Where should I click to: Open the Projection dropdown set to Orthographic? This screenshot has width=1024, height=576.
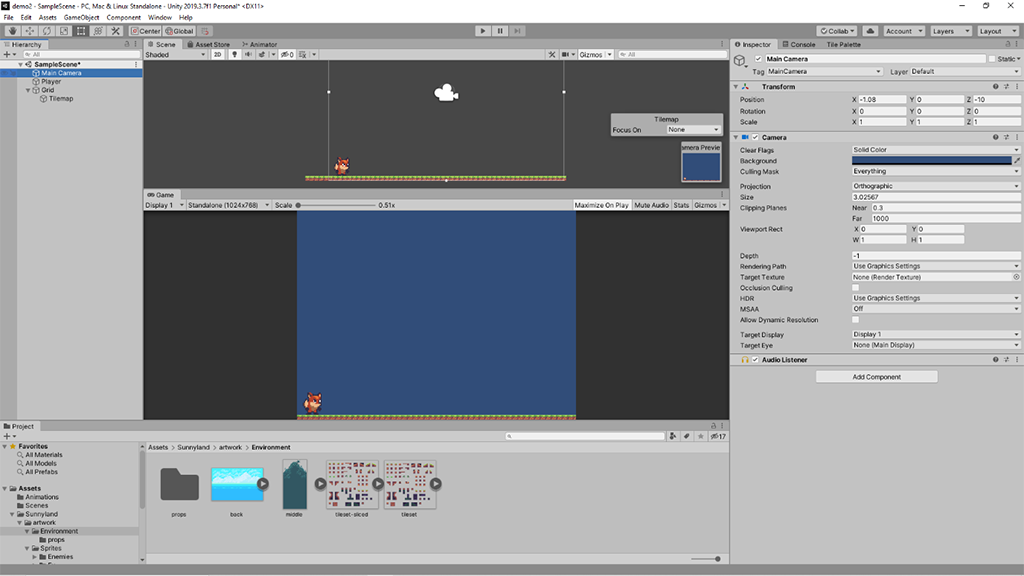point(935,186)
